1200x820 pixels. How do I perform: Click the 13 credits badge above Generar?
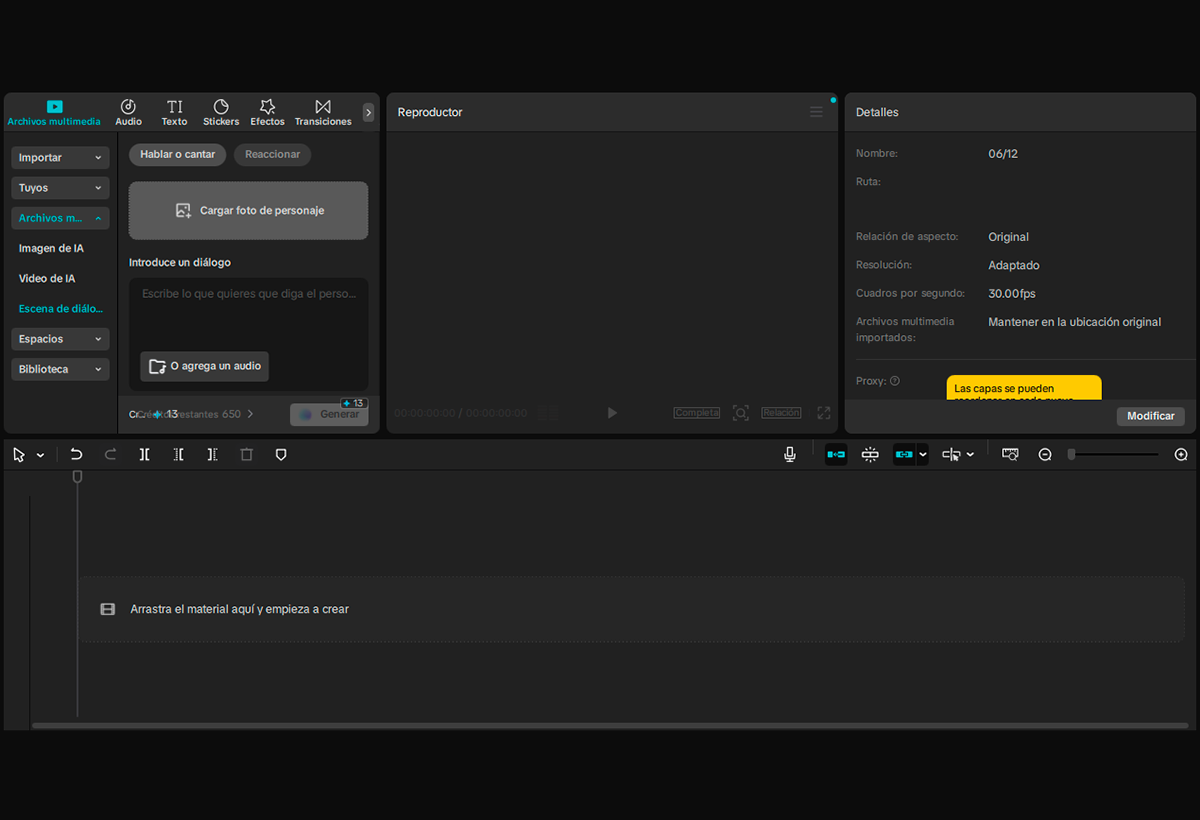coord(354,403)
